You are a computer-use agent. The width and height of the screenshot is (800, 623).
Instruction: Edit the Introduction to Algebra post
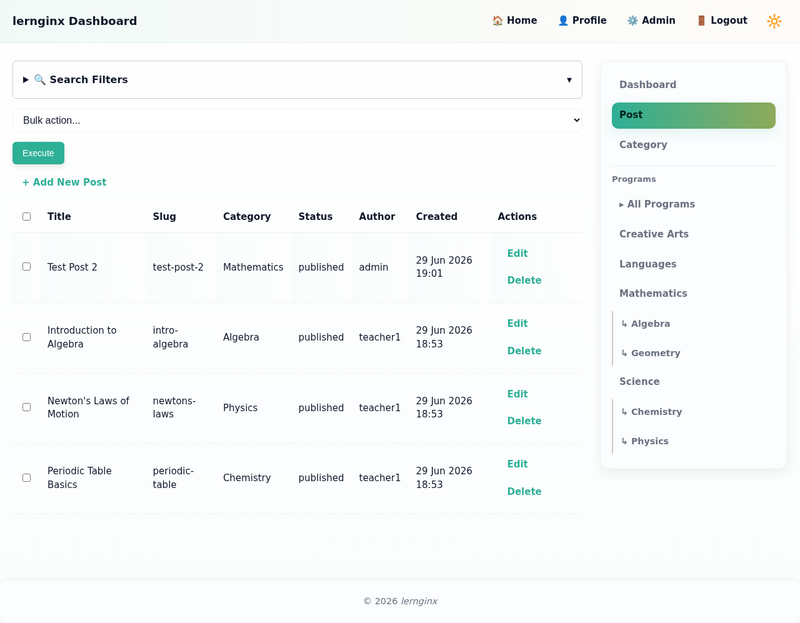pos(517,323)
